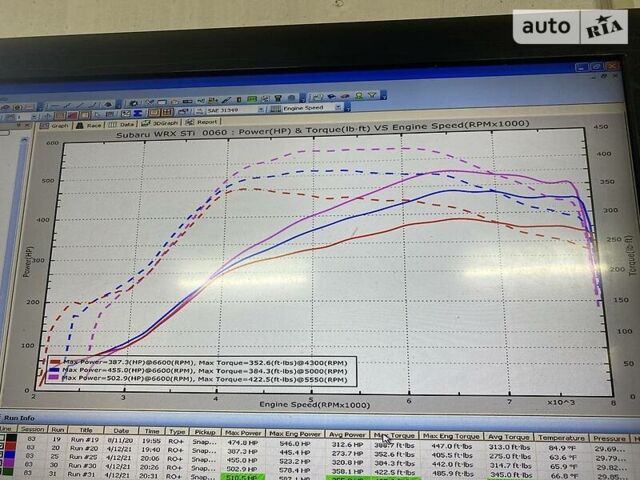Click the '447.0 ft·lbs' max engine torque cell
This screenshot has width=640, height=480.
point(451,446)
